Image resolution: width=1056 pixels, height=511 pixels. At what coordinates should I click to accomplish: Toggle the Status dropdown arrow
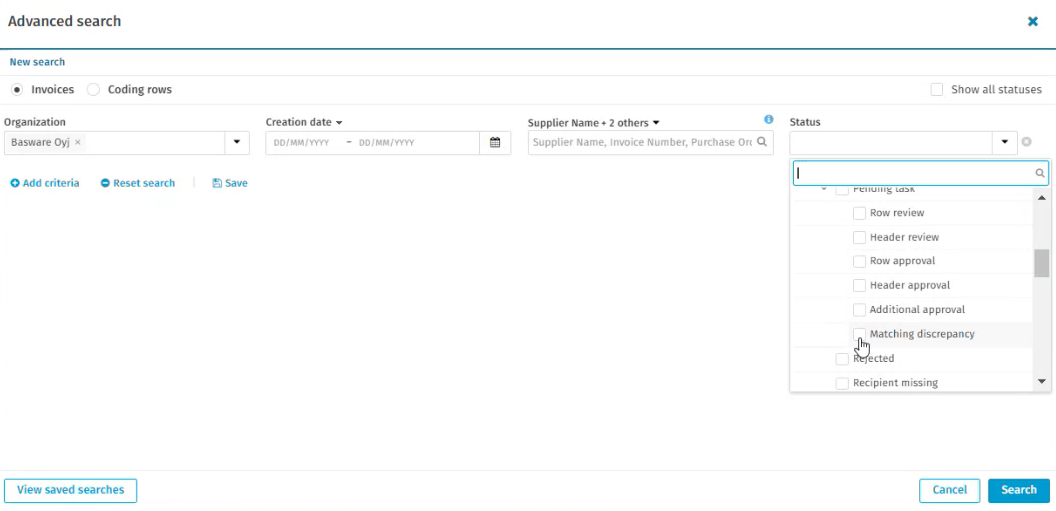[1005, 143]
